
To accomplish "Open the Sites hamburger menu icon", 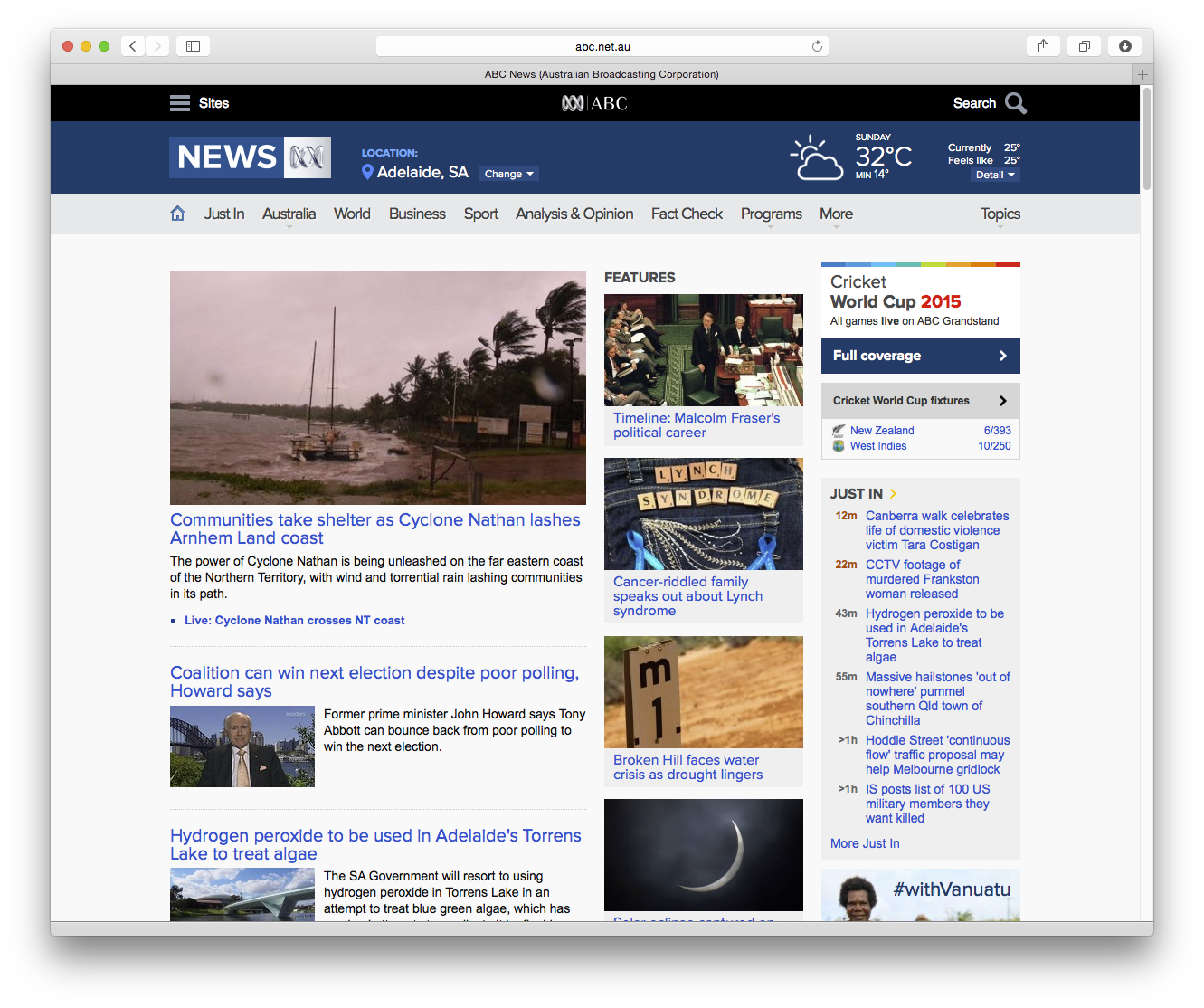I will [x=180, y=103].
